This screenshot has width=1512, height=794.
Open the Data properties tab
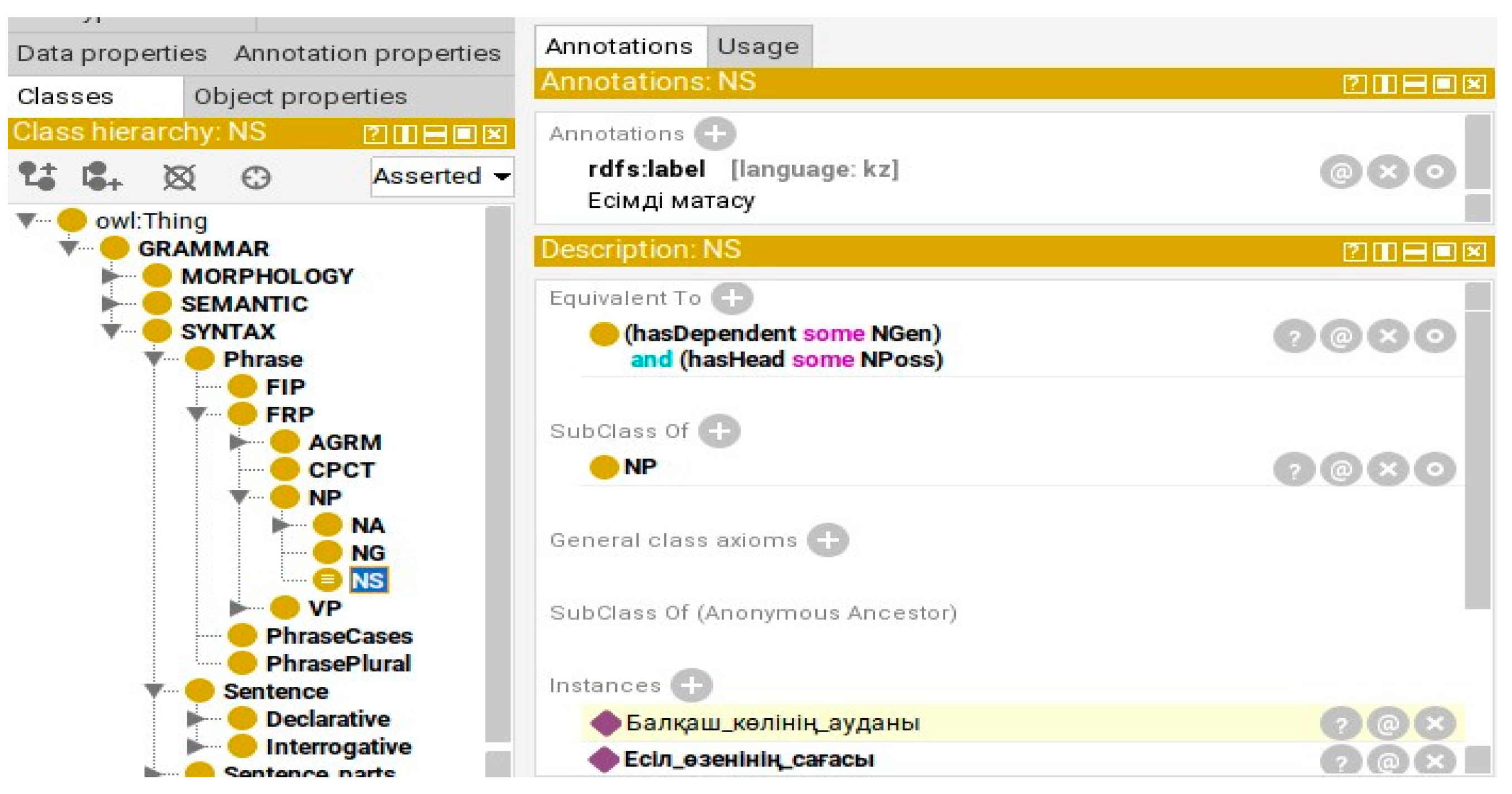[x=111, y=54]
